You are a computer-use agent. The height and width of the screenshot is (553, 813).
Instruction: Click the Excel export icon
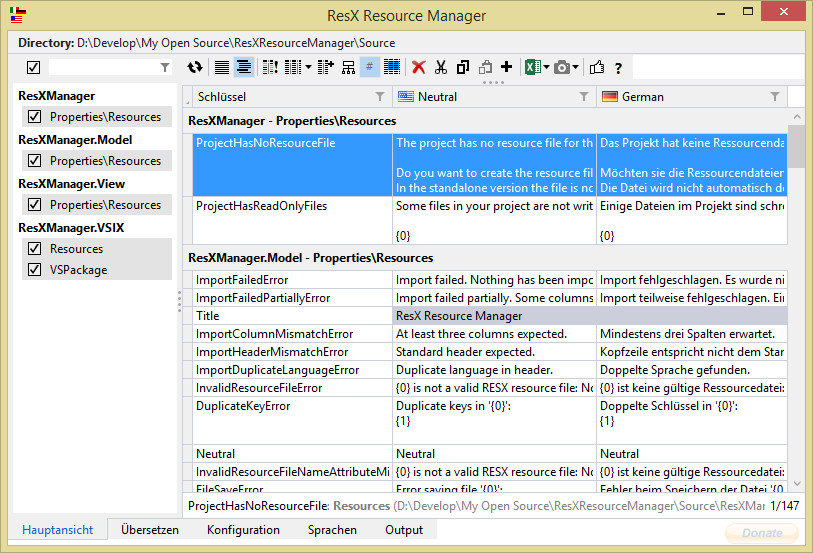(533, 67)
